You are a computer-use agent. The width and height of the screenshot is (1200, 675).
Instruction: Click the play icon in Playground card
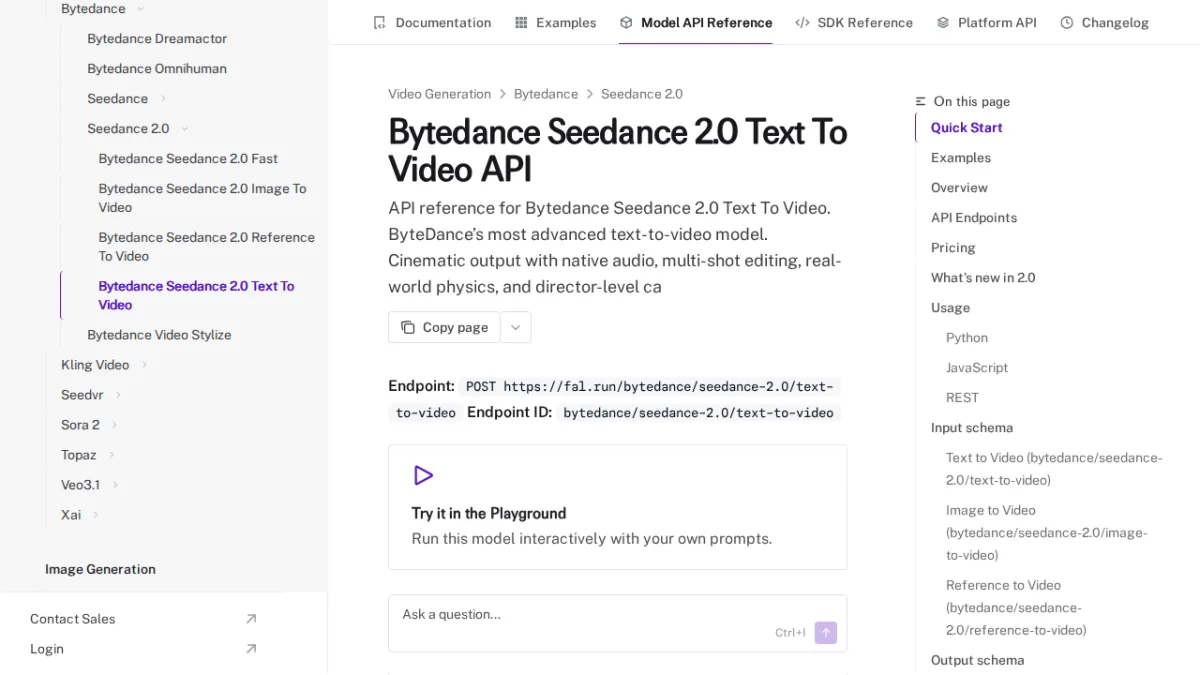click(x=423, y=475)
